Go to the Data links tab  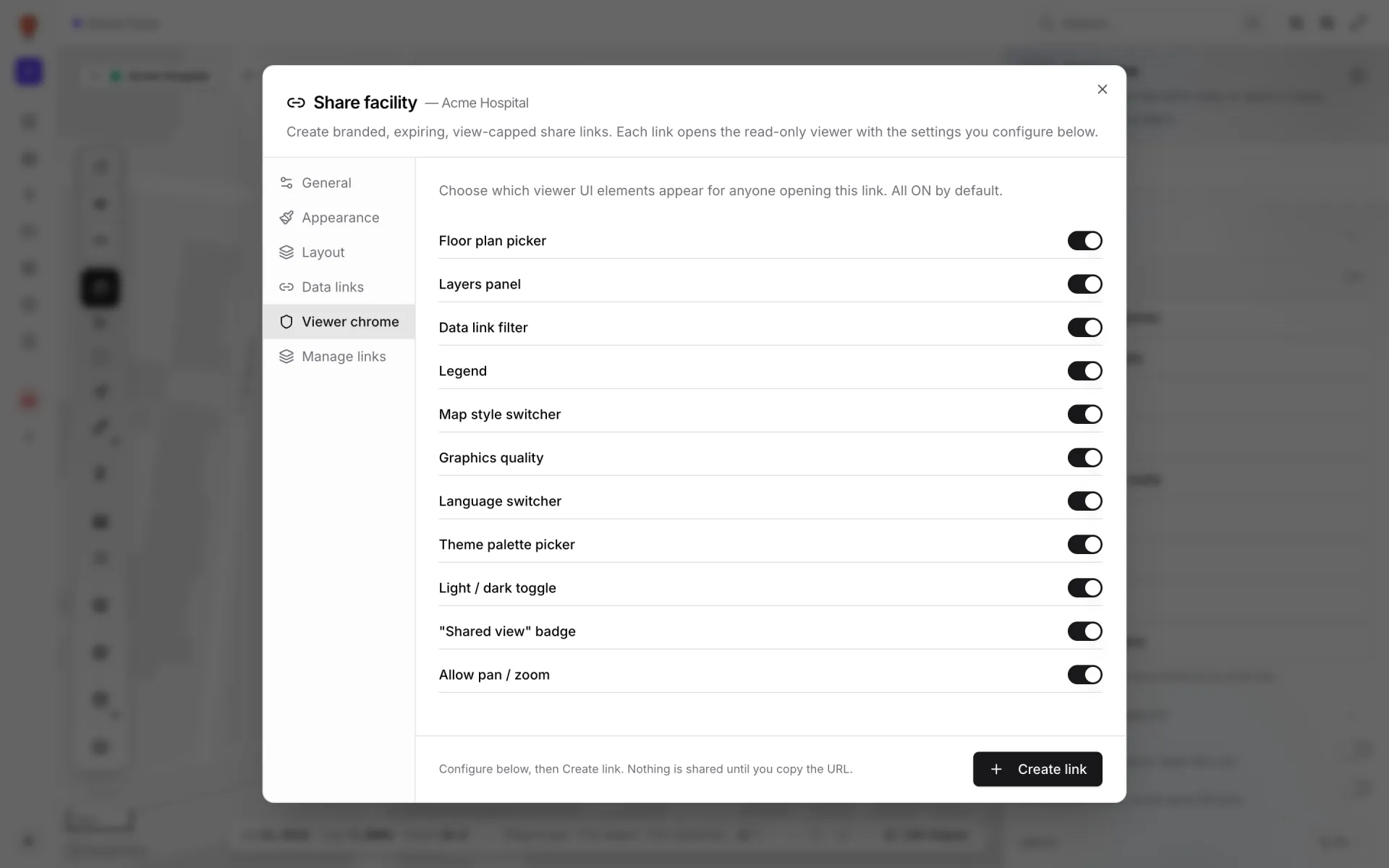coord(339,287)
